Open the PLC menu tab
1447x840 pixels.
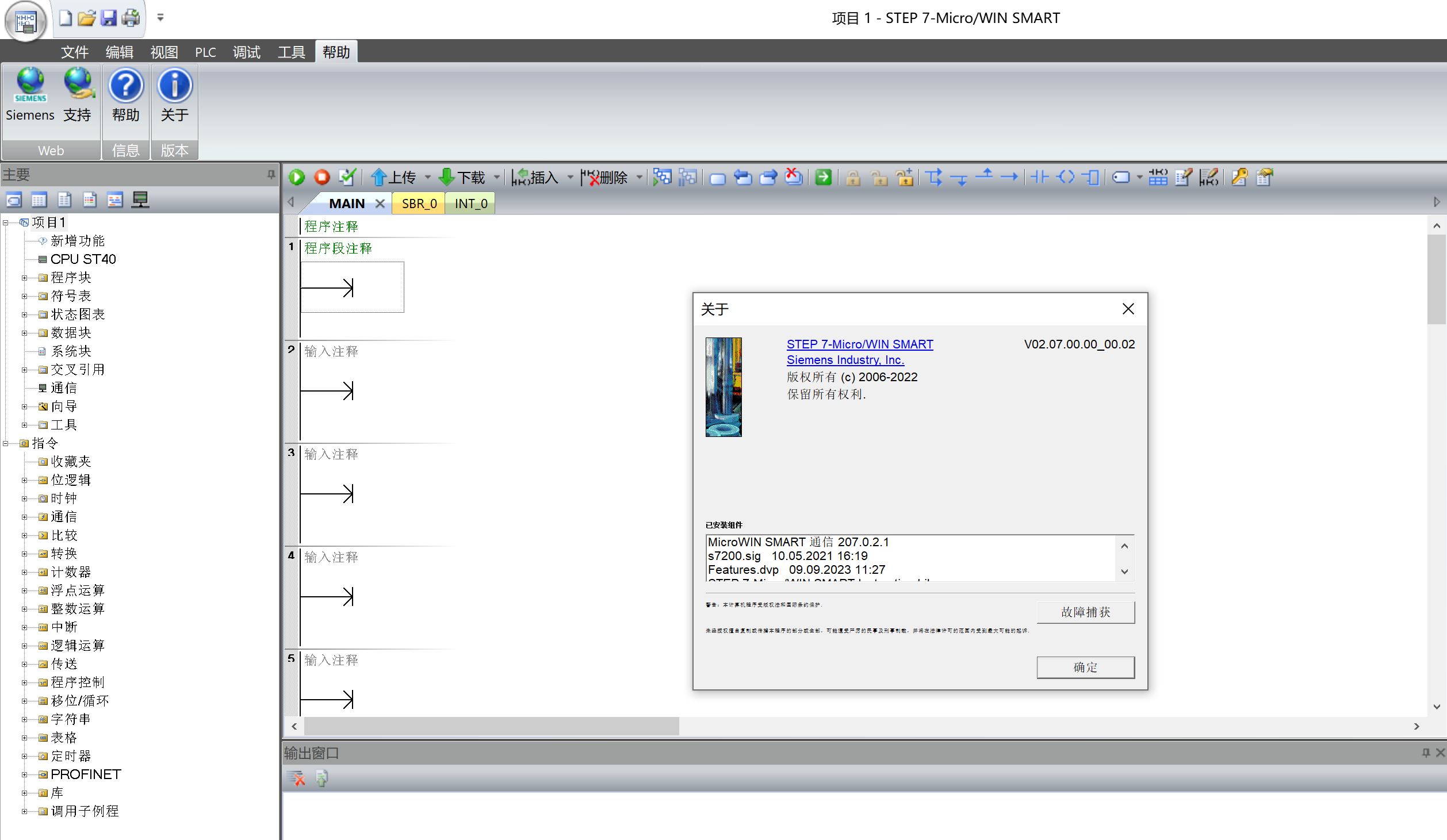pyautogui.click(x=205, y=52)
